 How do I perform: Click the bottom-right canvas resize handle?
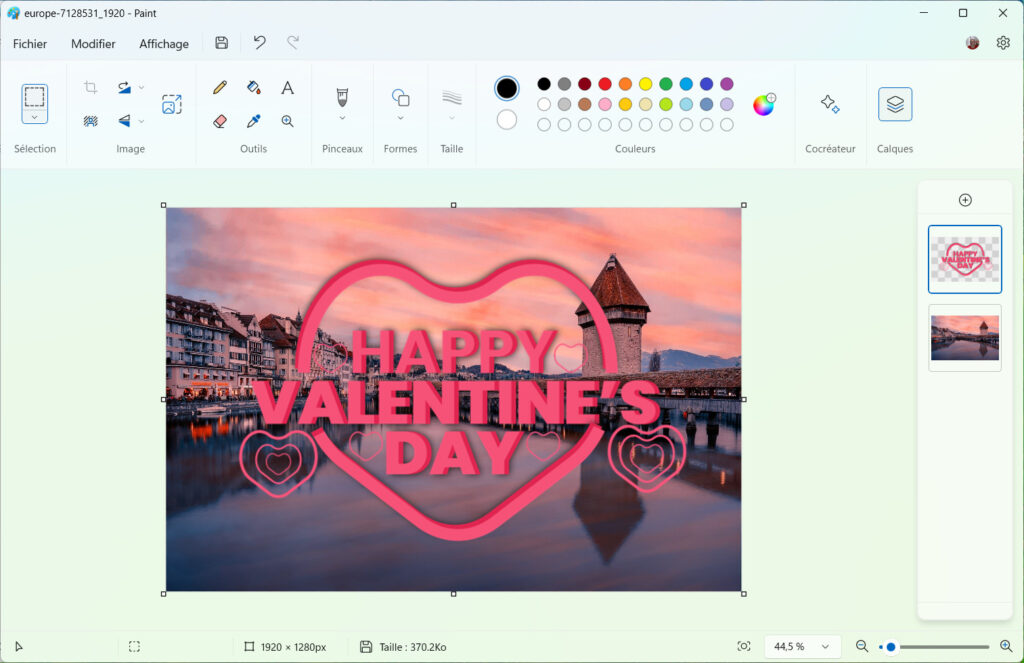click(x=744, y=594)
